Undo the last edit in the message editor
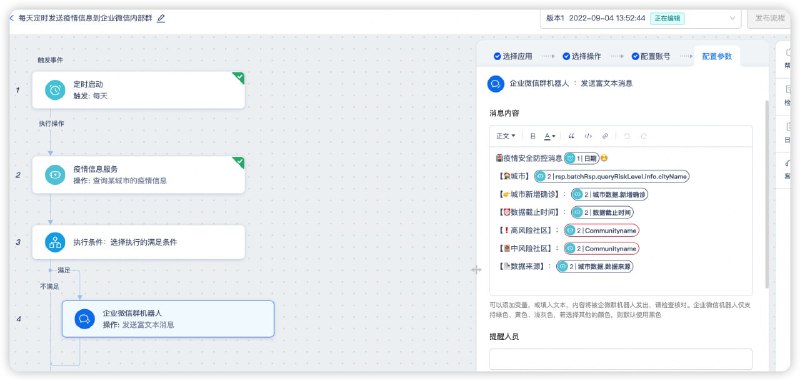 click(627, 136)
